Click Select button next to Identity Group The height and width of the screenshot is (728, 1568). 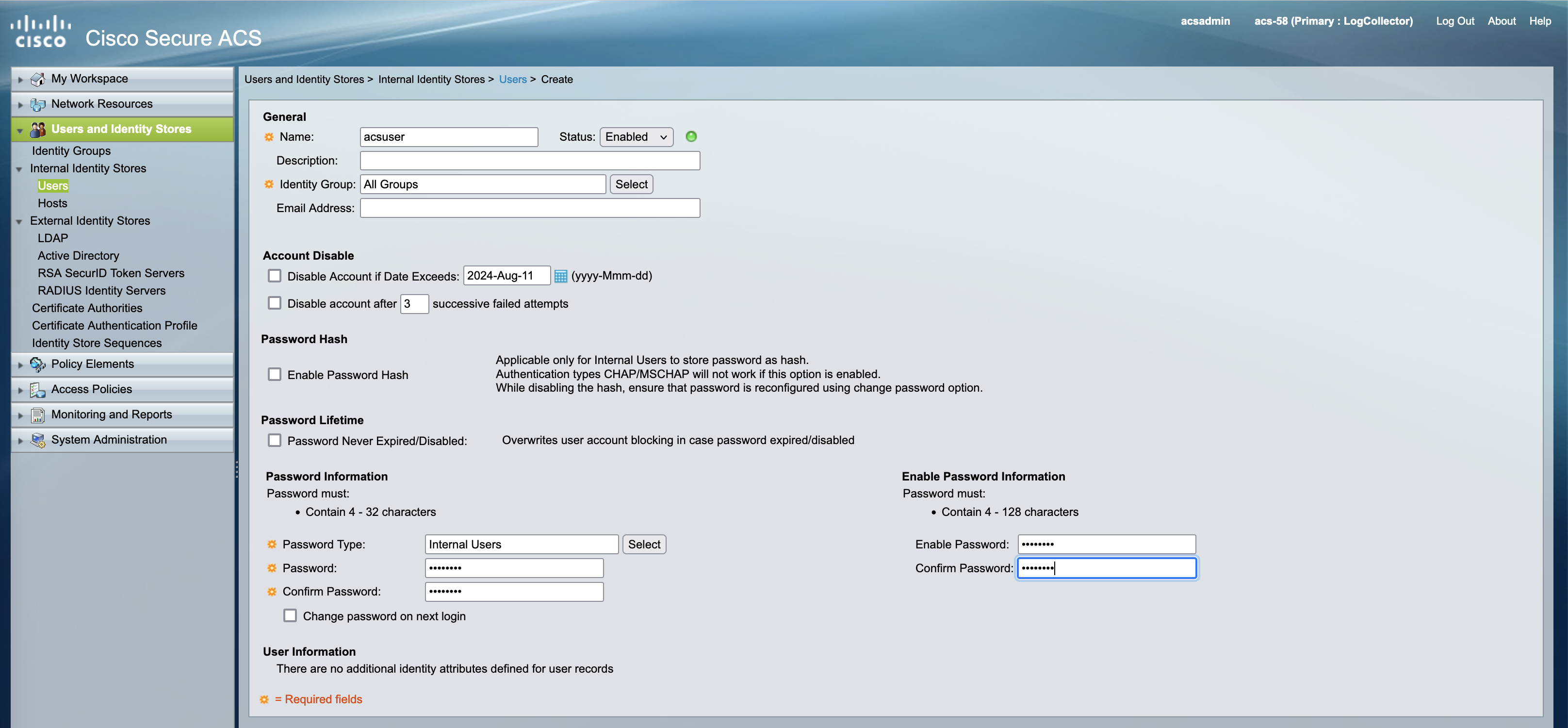click(631, 184)
